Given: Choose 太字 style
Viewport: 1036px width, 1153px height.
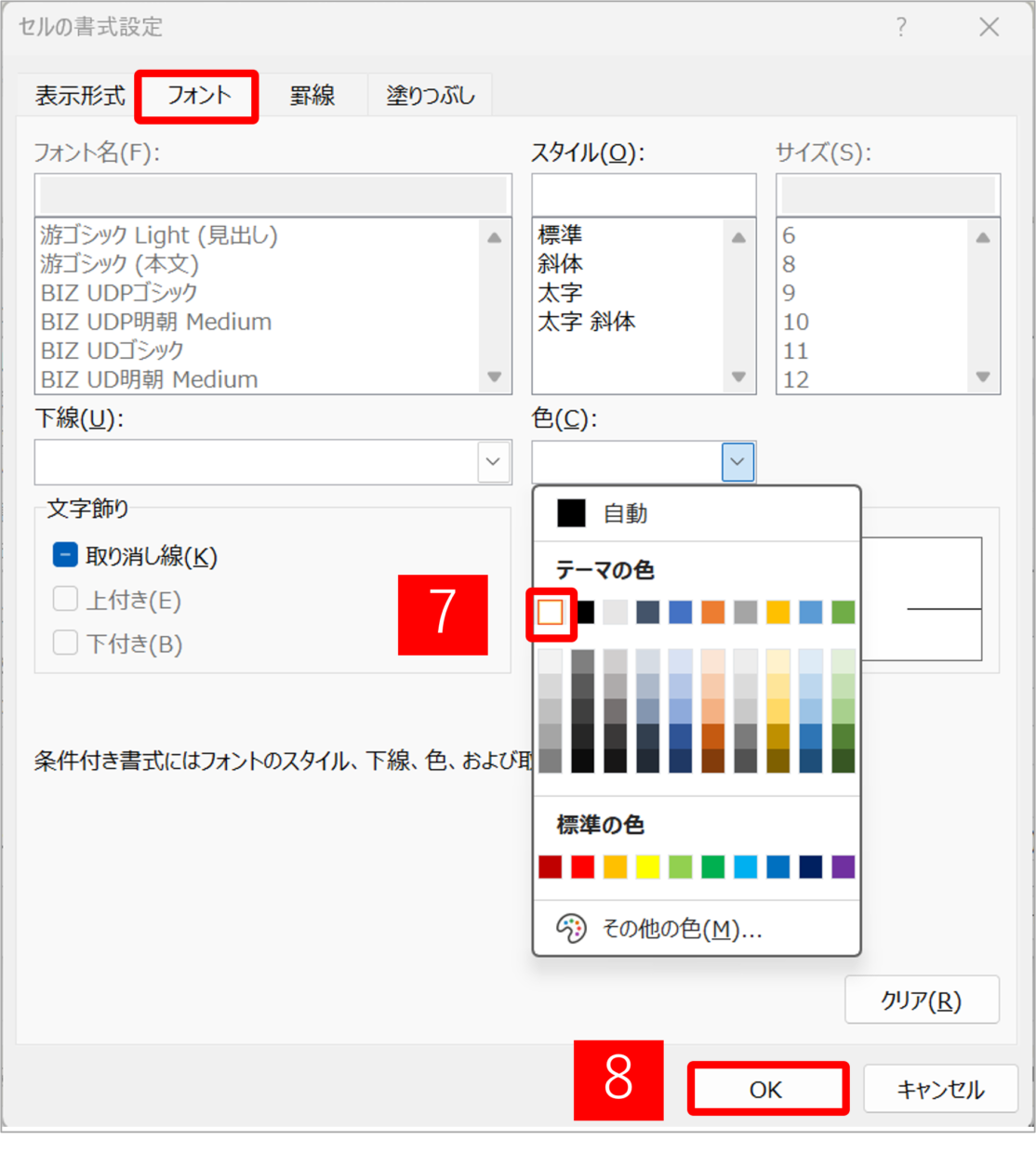Looking at the screenshot, I should click(x=560, y=293).
